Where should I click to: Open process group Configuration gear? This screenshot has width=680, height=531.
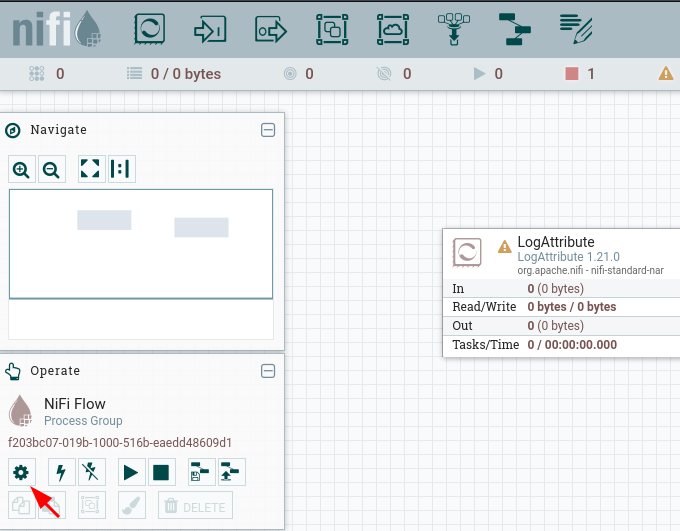pyautogui.click(x=21, y=472)
